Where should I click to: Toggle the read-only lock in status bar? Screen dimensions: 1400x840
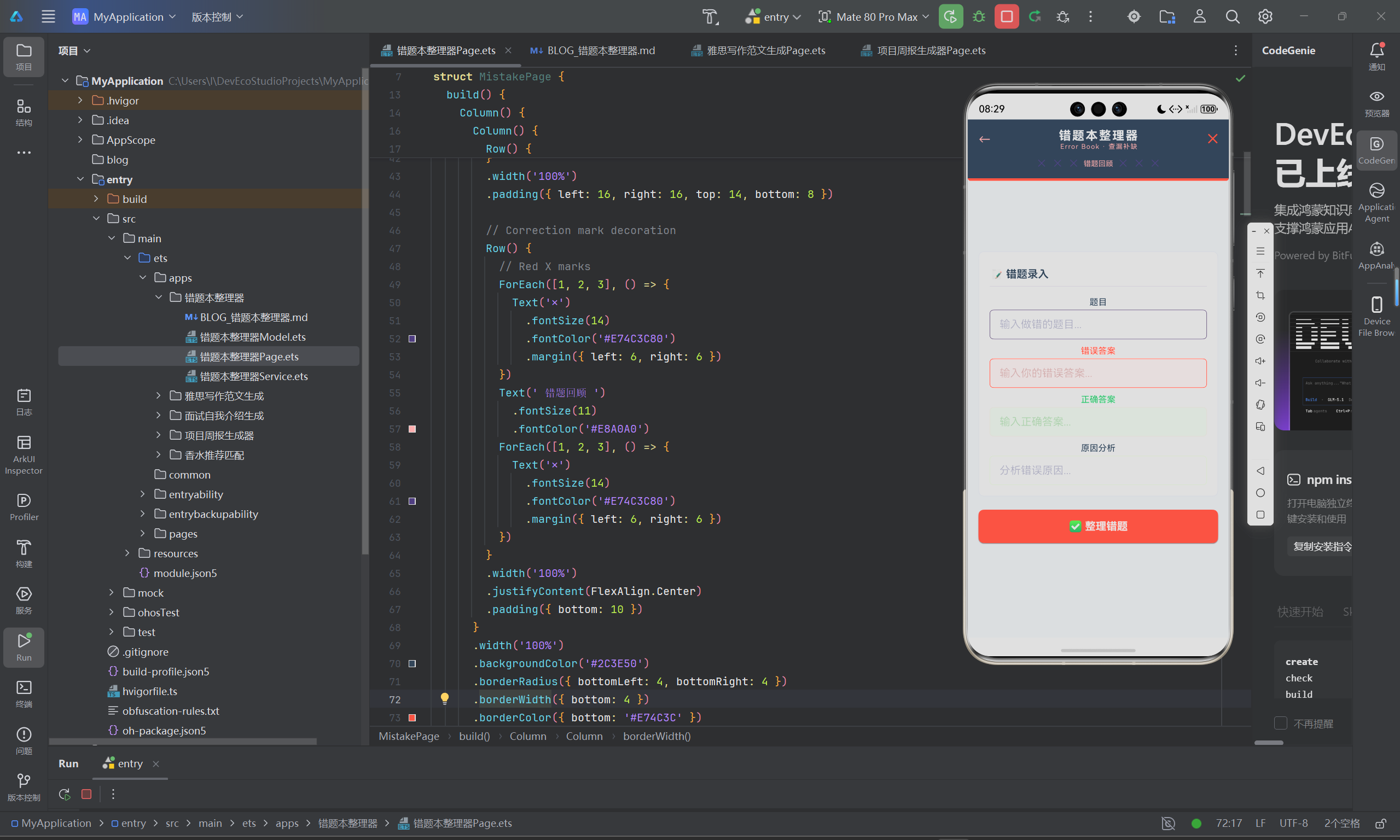point(1381,823)
